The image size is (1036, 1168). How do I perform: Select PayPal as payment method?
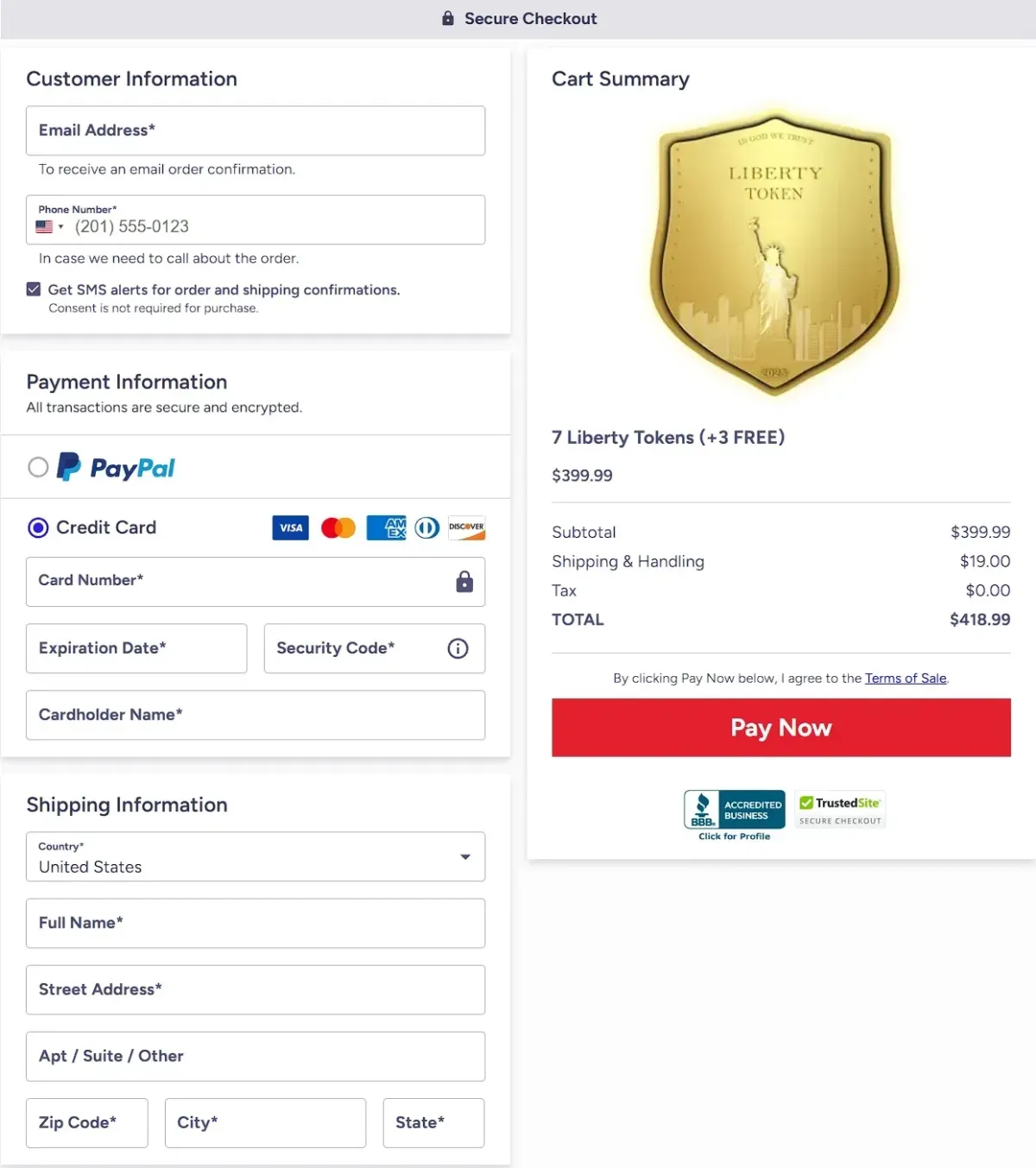tap(38, 467)
